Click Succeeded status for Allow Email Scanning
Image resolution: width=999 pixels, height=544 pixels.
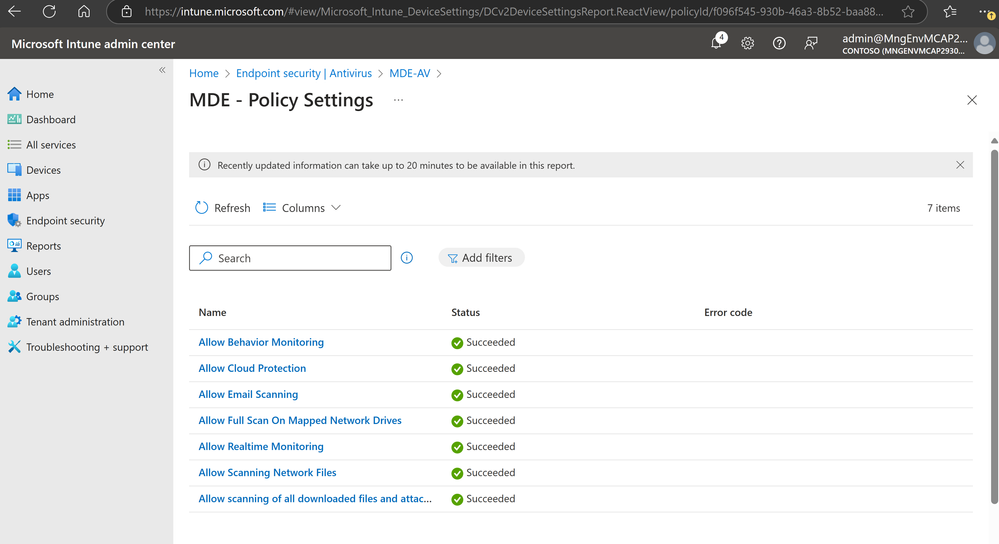(x=484, y=394)
